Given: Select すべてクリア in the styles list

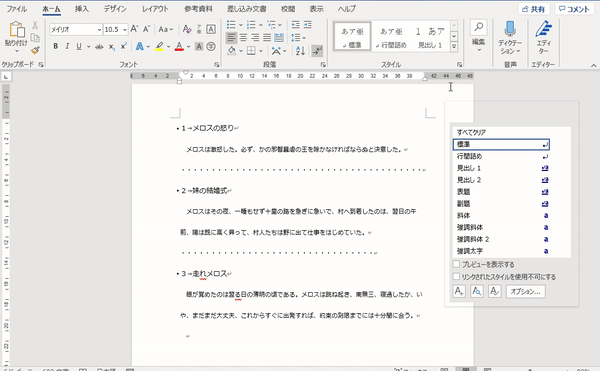Looking at the screenshot, I should tap(471, 132).
